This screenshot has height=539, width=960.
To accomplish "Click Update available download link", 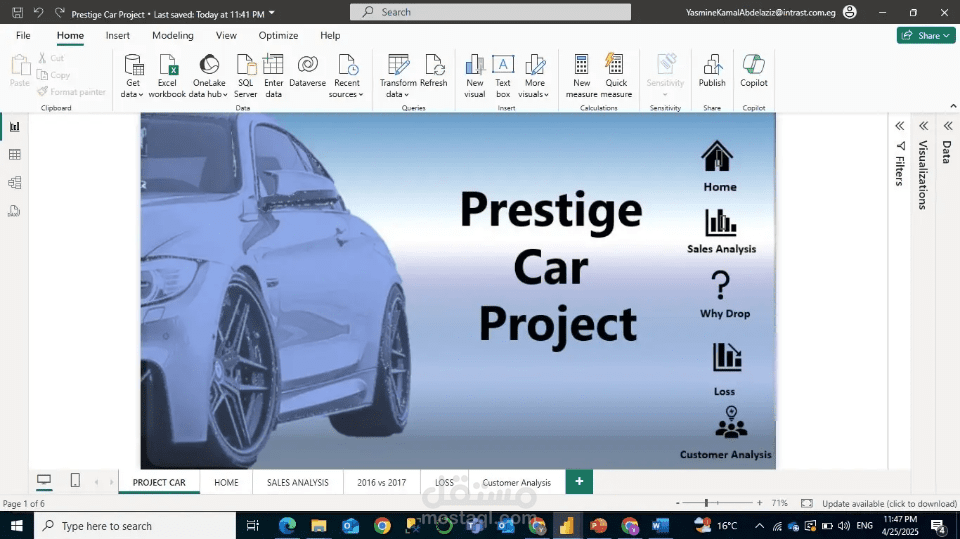I will click(889, 503).
